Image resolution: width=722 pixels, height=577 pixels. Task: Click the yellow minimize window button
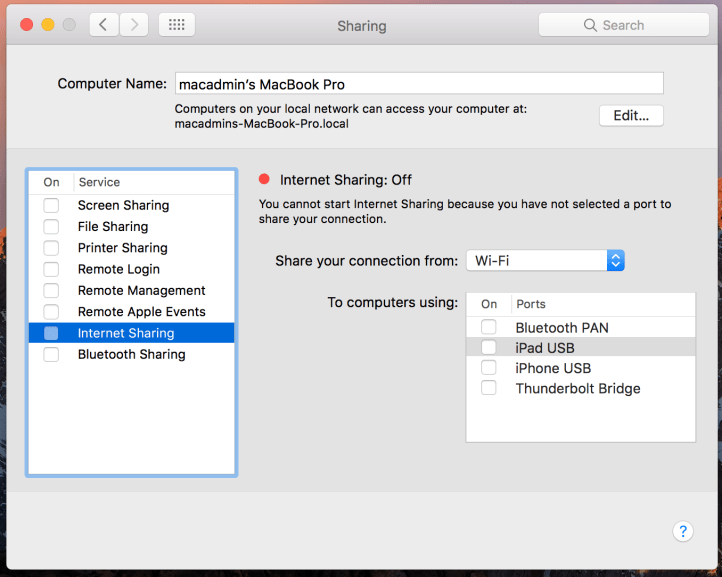point(47,25)
